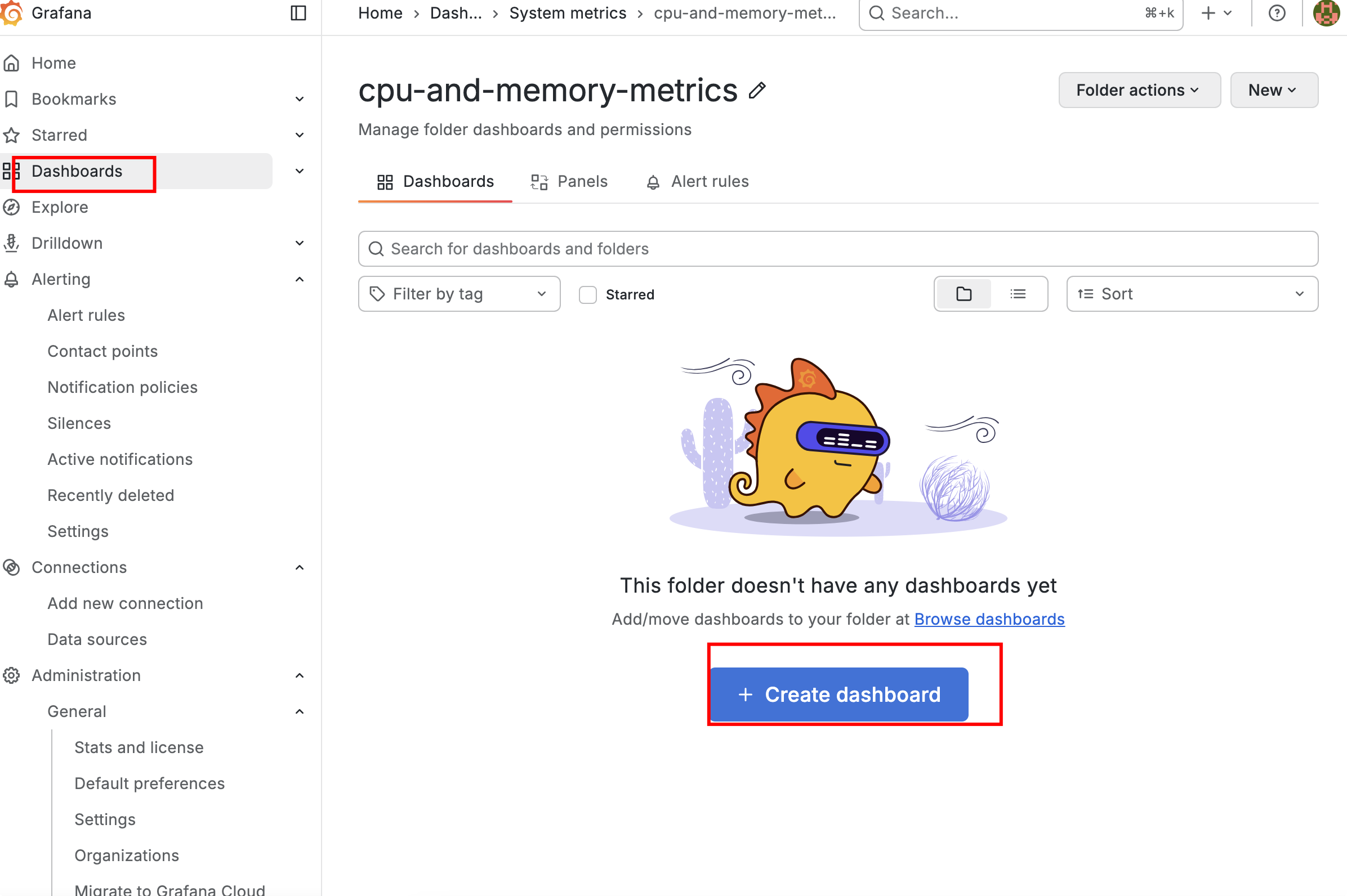
Task: Click the pencil icon to rename folder
Action: (x=757, y=90)
